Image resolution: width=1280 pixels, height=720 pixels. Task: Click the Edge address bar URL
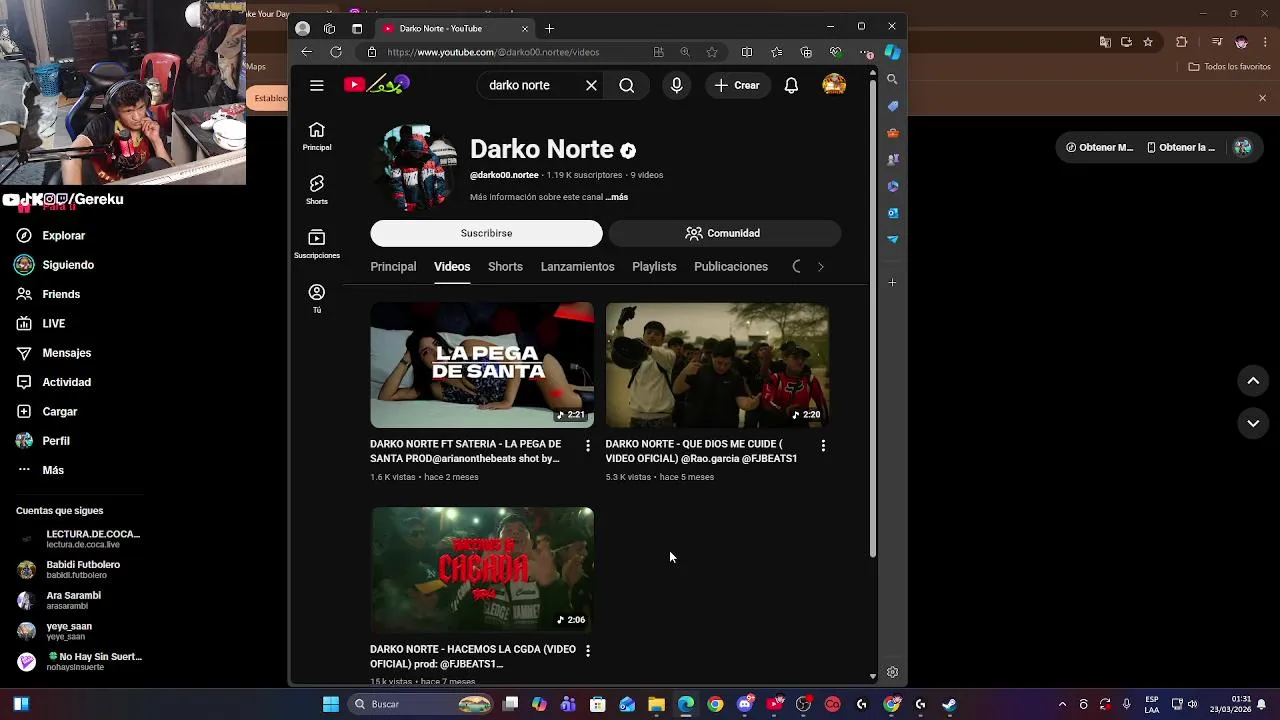(x=493, y=52)
